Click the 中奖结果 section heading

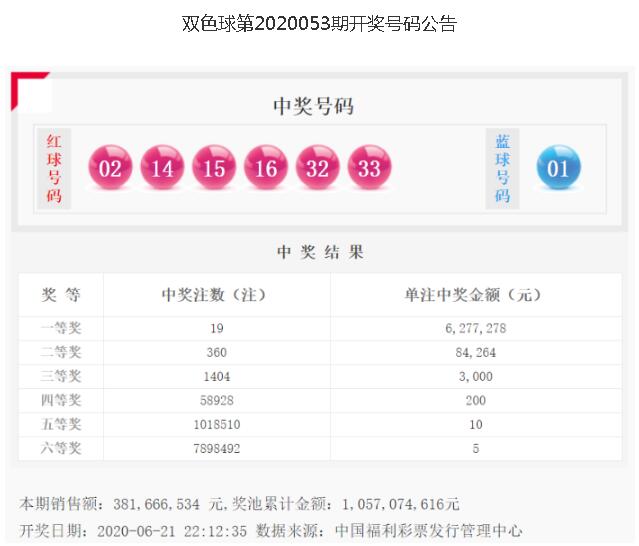click(x=320, y=252)
